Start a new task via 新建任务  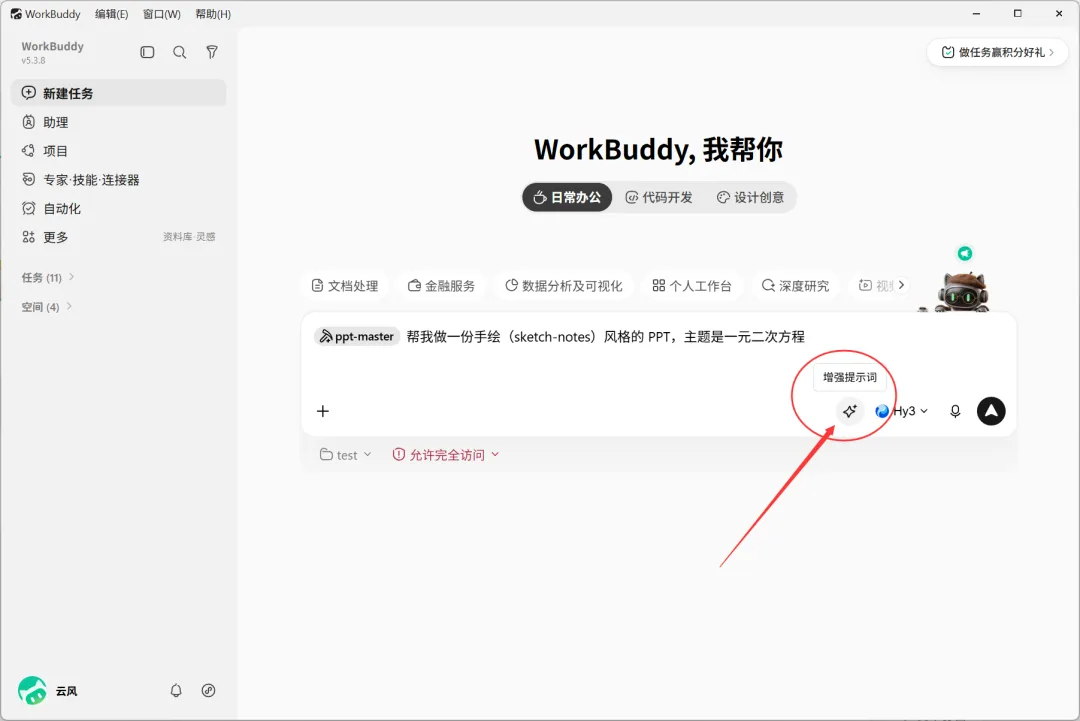pos(118,93)
